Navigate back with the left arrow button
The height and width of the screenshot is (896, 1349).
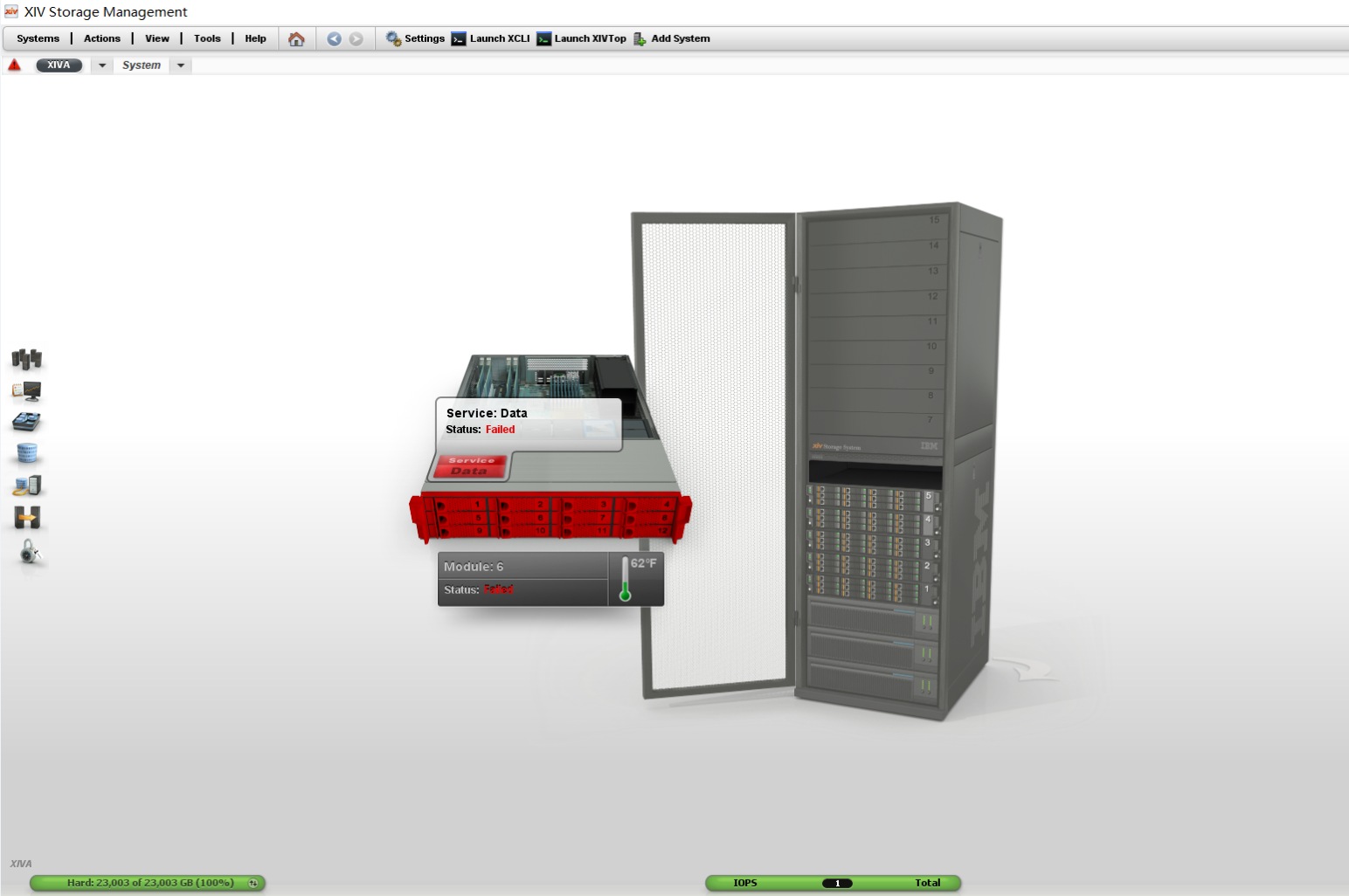[x=334, y=39]
